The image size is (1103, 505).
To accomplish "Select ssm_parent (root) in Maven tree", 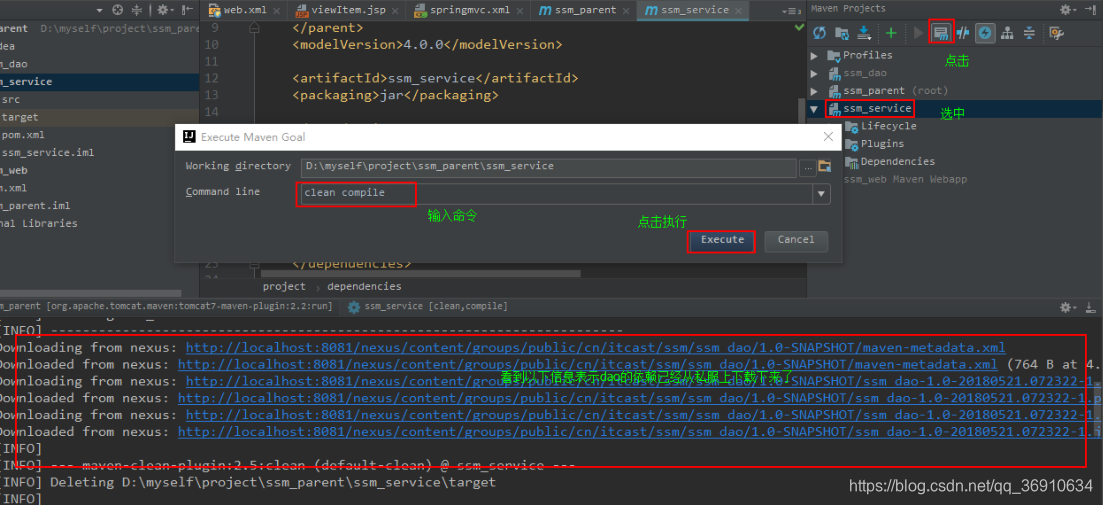I will click(x=895, y=91).
